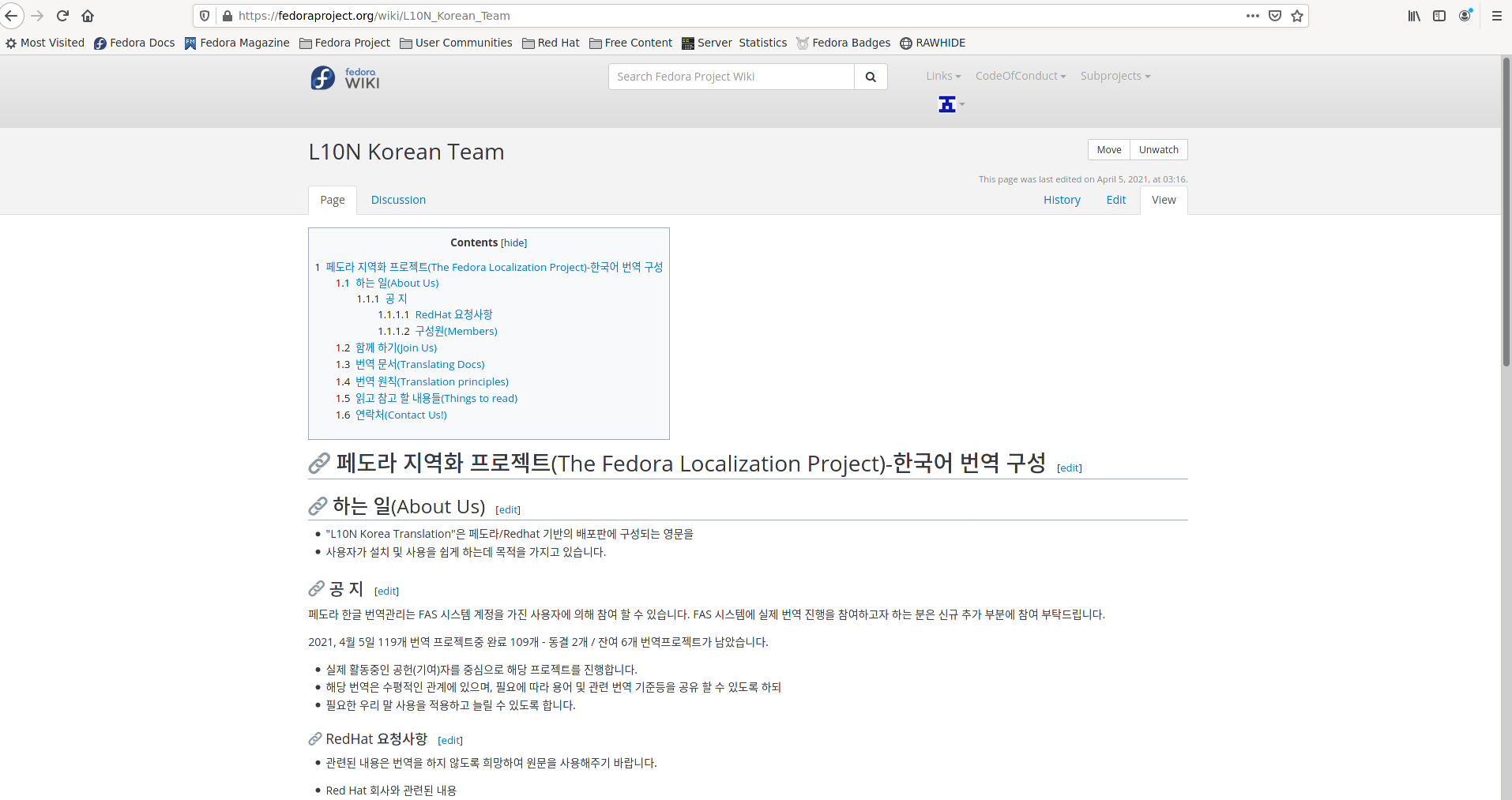Click the browser forward arrow
Viewport: 1512px width, 800px height.
[x=37, y=16]
